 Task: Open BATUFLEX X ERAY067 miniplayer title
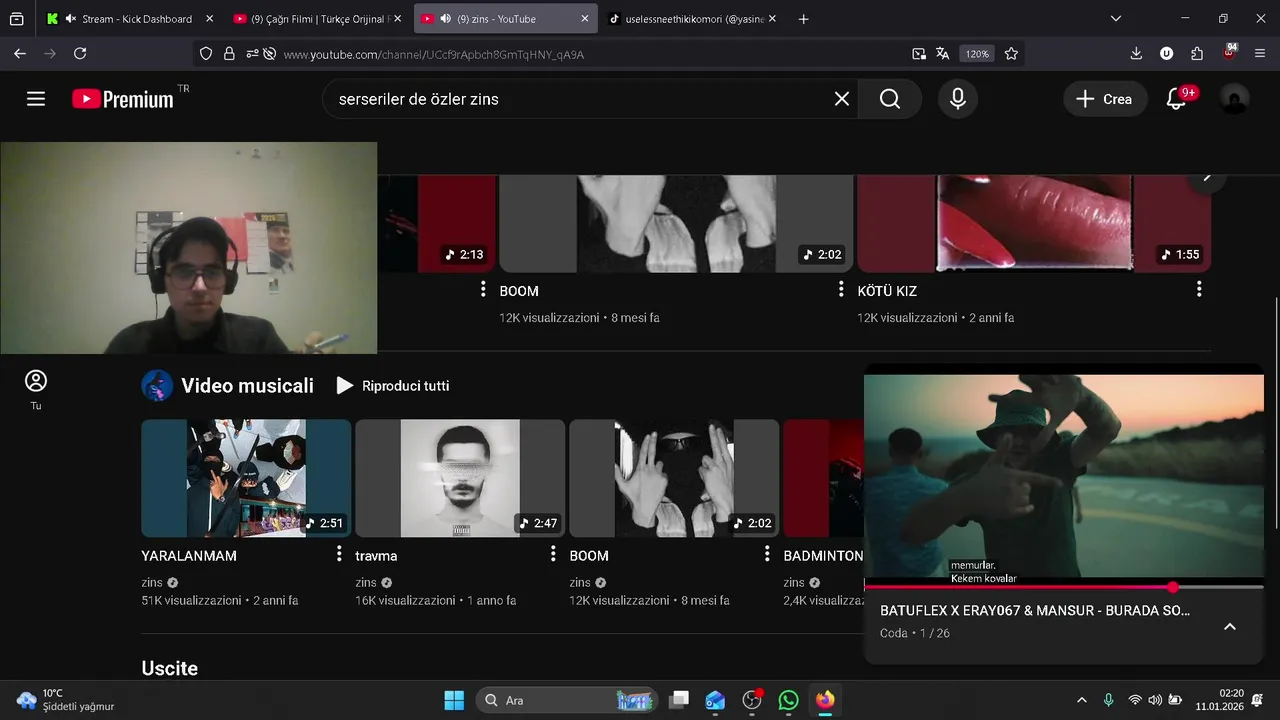pos(1035,610)
